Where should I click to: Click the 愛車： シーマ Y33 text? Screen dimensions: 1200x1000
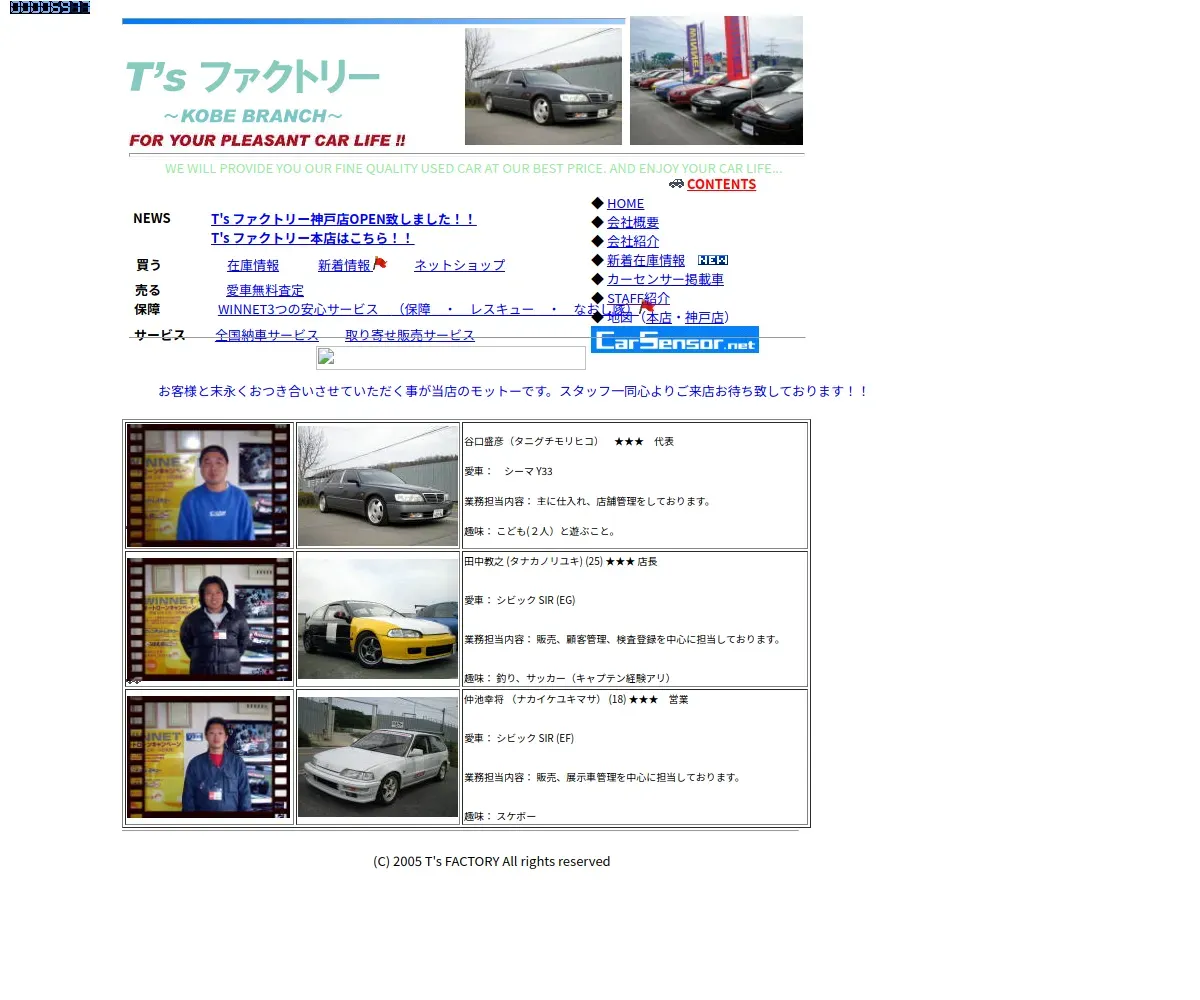click(x=508, y=471)
